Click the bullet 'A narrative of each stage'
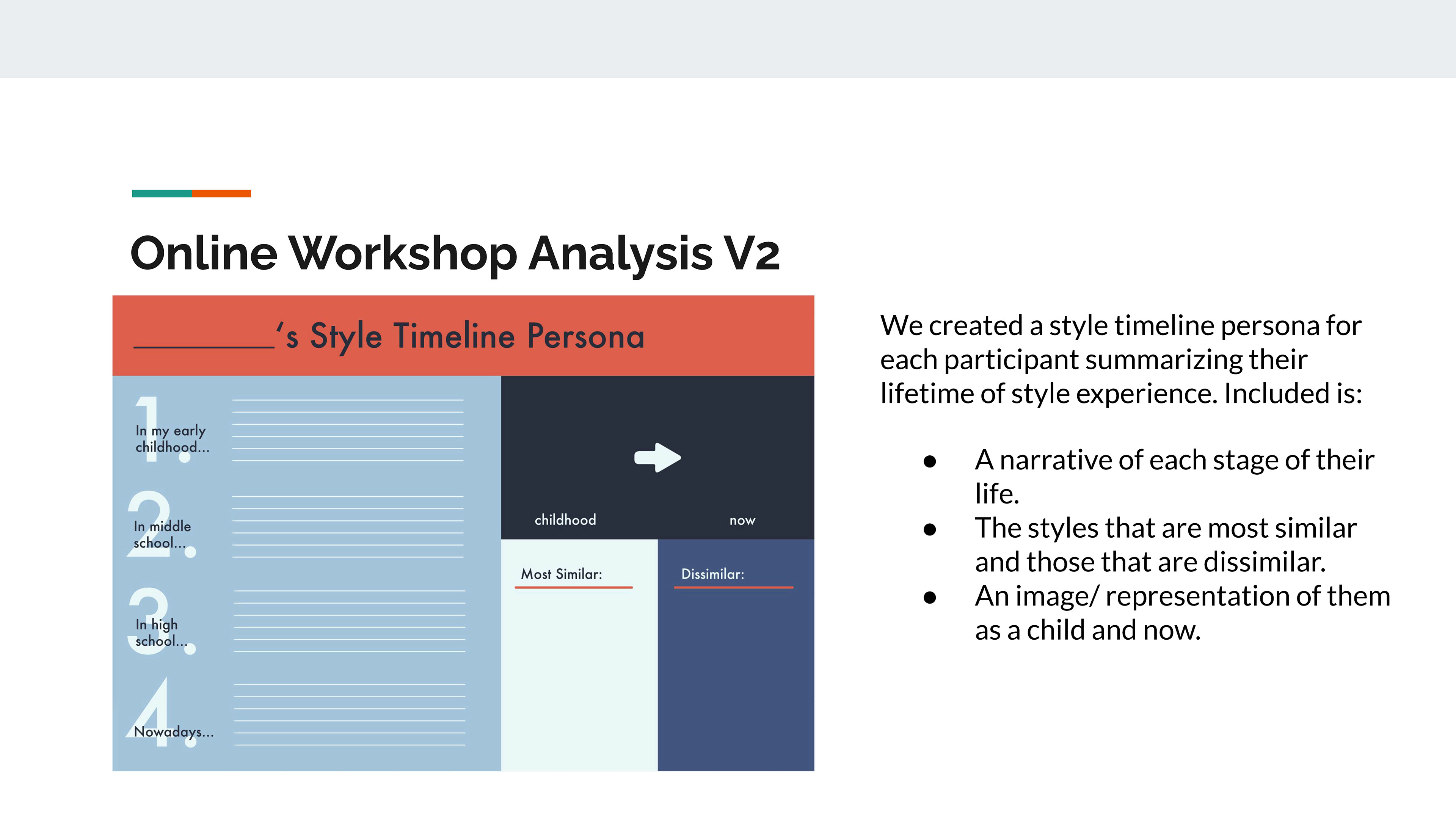 1174,477
